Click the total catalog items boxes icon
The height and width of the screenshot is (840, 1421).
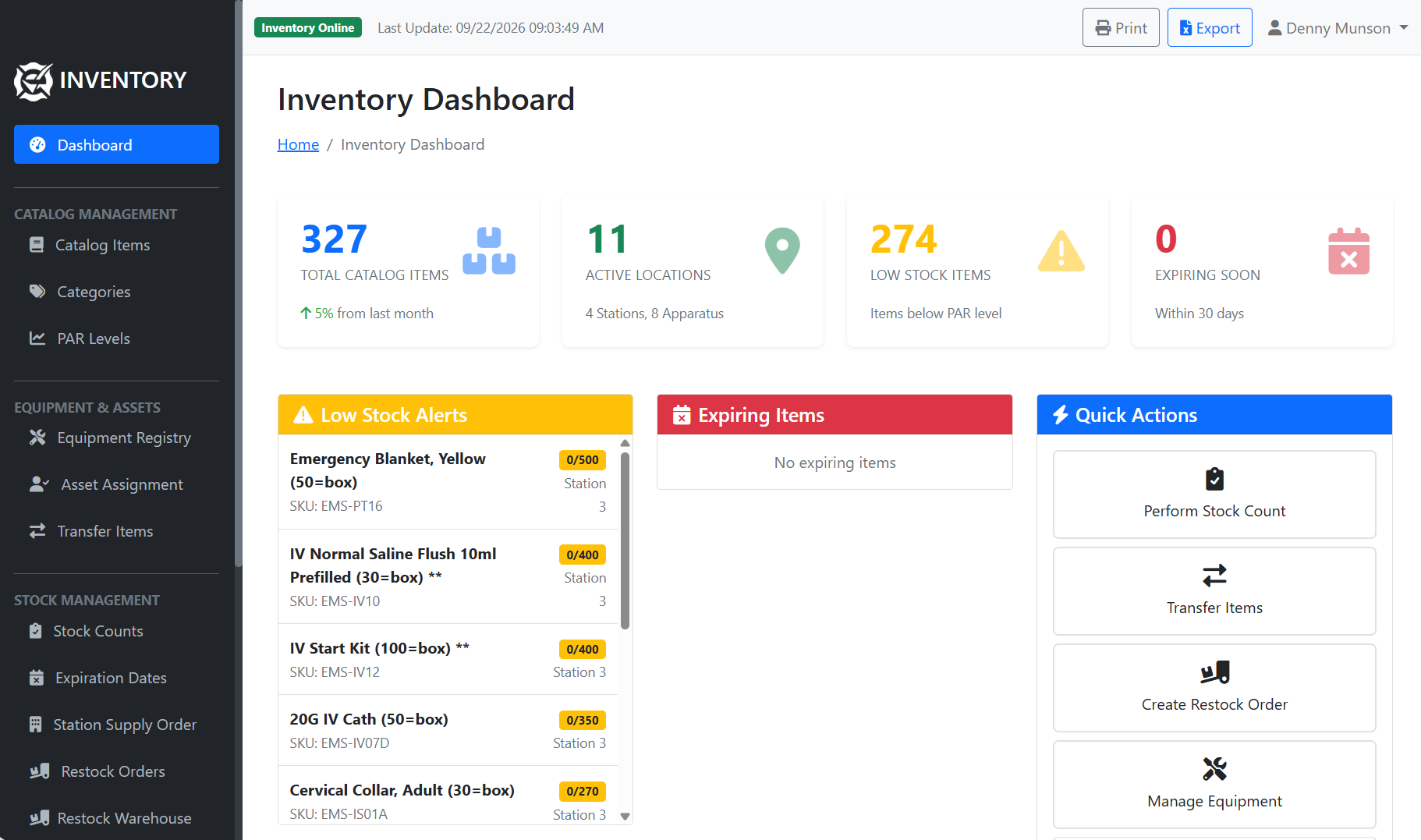[x=489, y=250]
